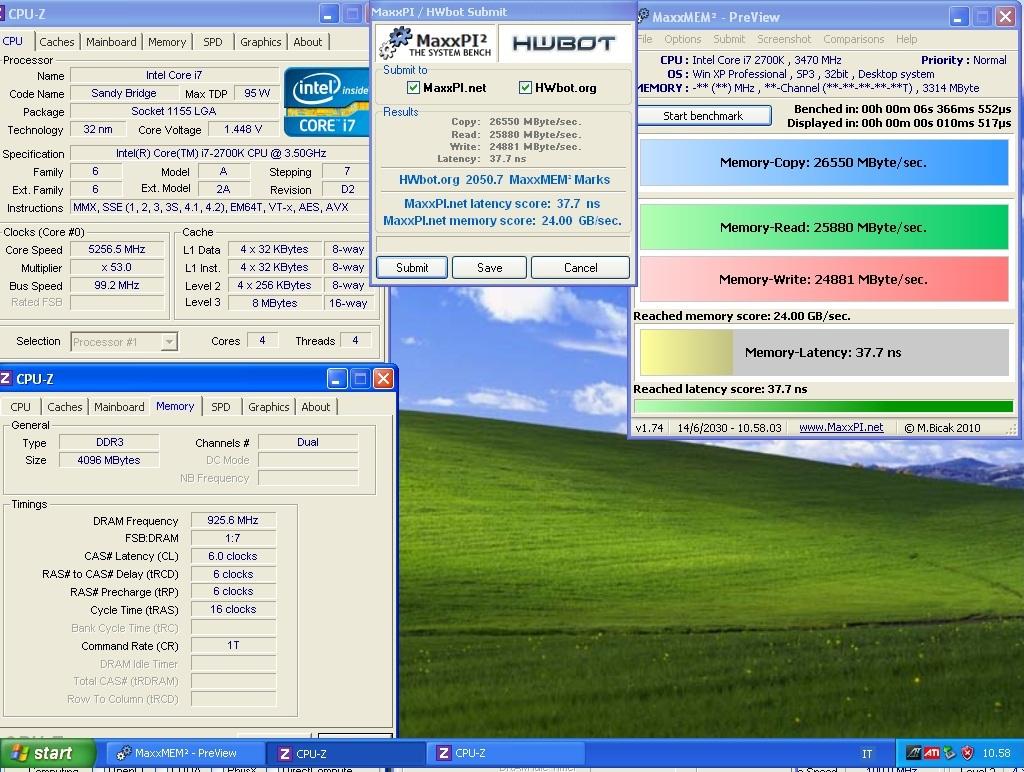Viewport: 1024px width, 772px height.
Task: Toggle the HWbot.org submit checkbox
Action: (x=525, y=88)
